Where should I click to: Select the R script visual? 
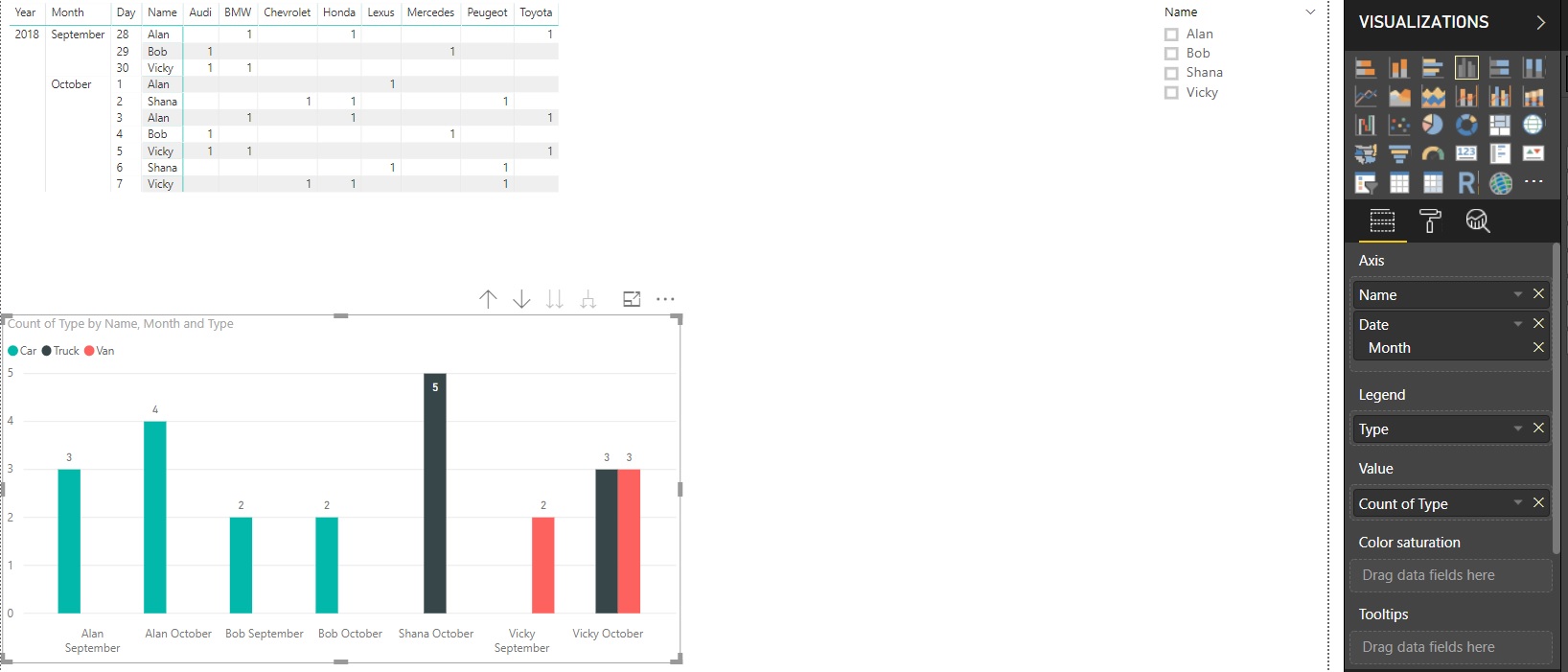click(x=1466, y=183)
